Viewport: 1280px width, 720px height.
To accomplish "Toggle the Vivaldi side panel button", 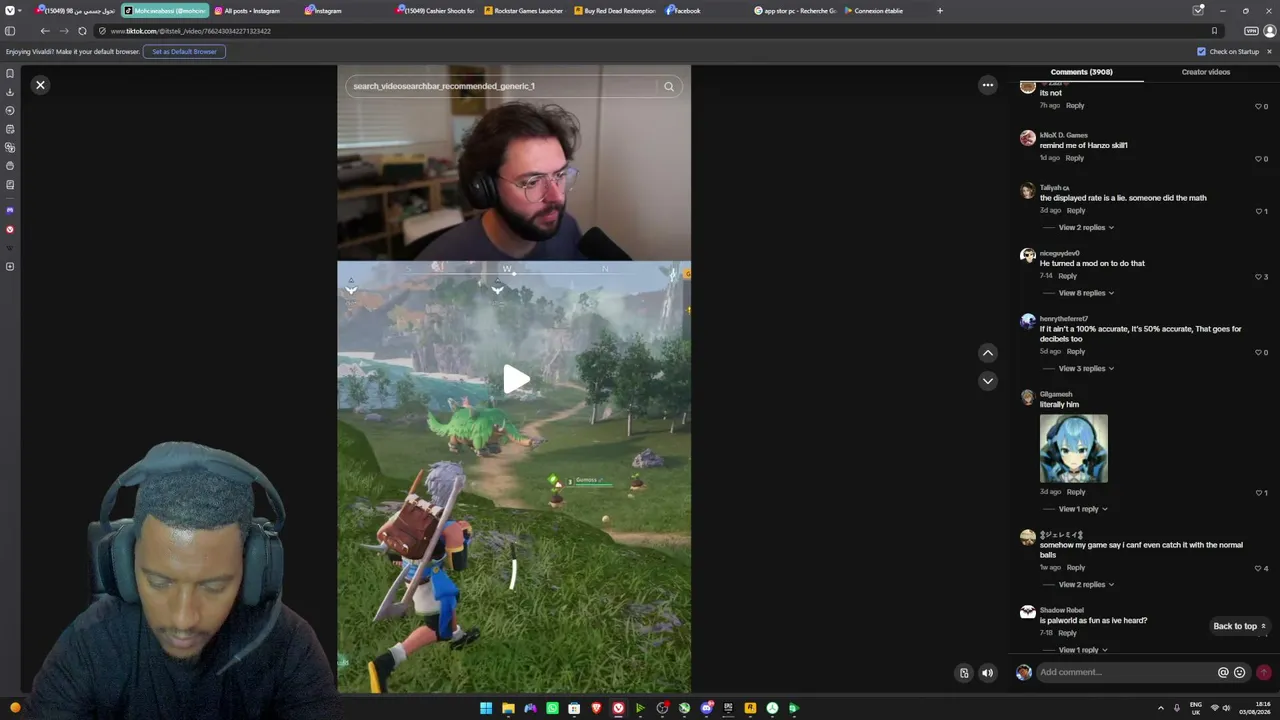I will [x=10, y=31].
